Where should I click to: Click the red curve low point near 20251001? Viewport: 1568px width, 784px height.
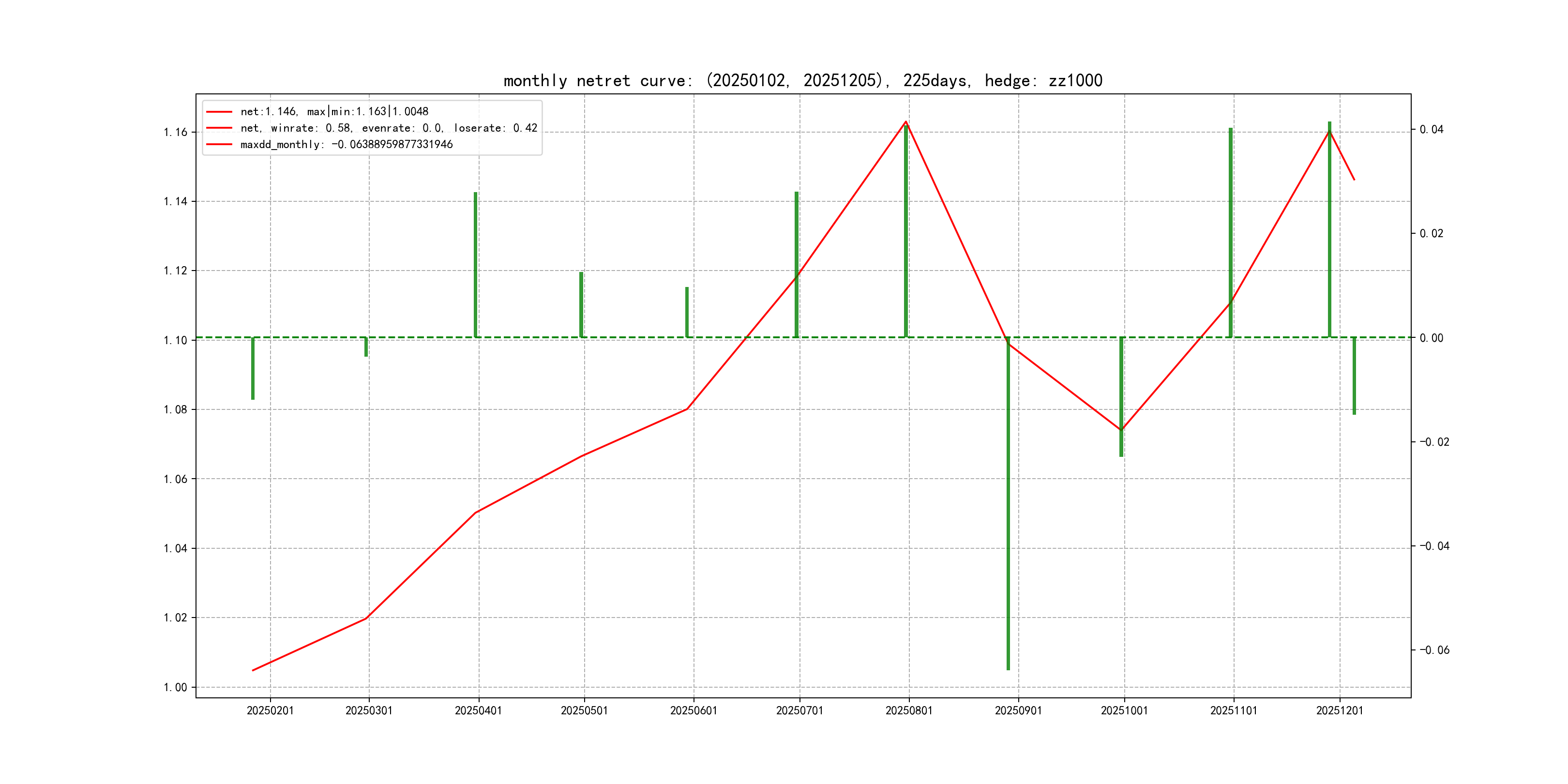pyautogui.click(x=1121, y=430)
